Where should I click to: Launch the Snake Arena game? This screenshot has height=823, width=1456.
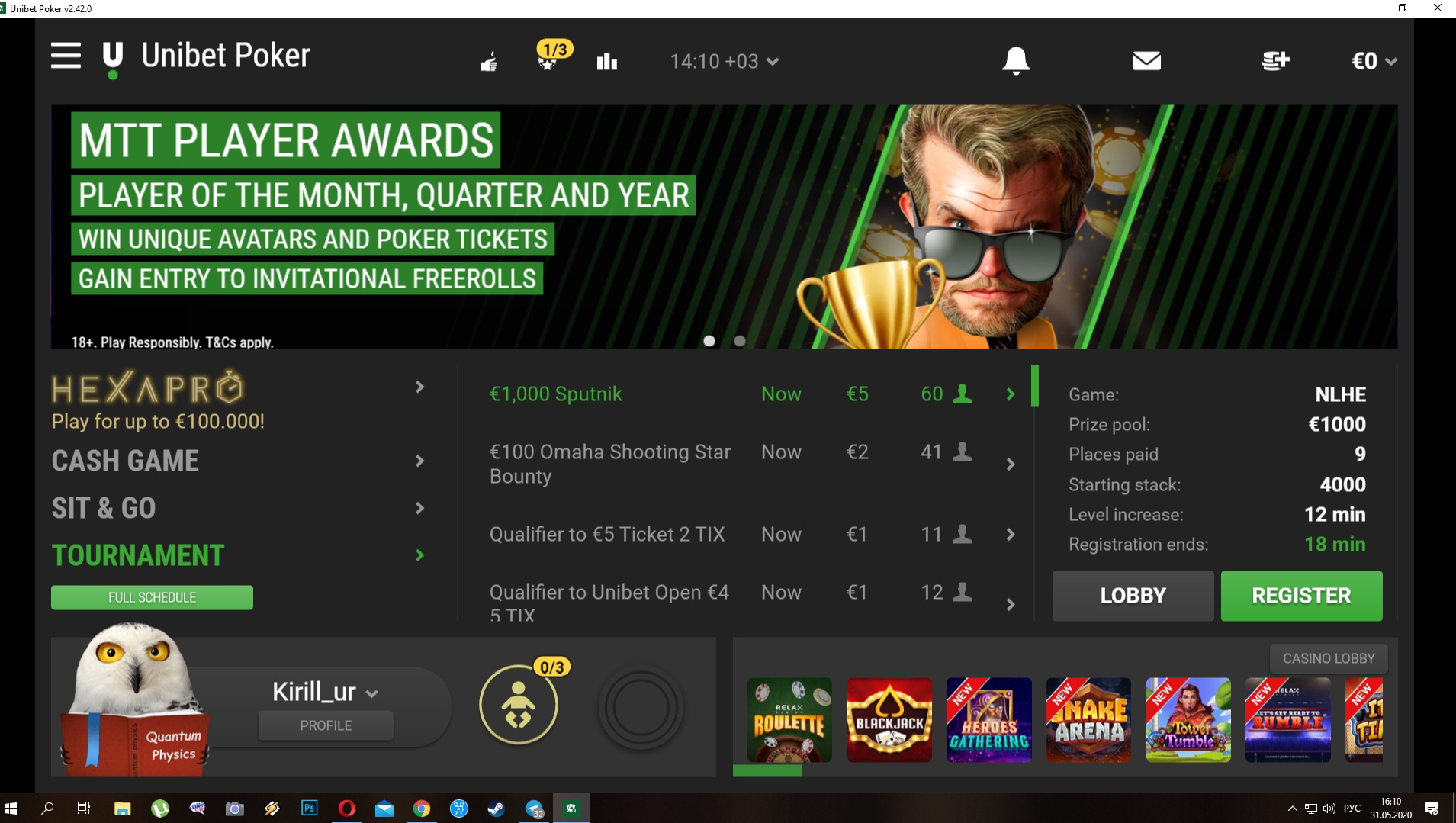pyautogui.click(x=1088, y=719)
